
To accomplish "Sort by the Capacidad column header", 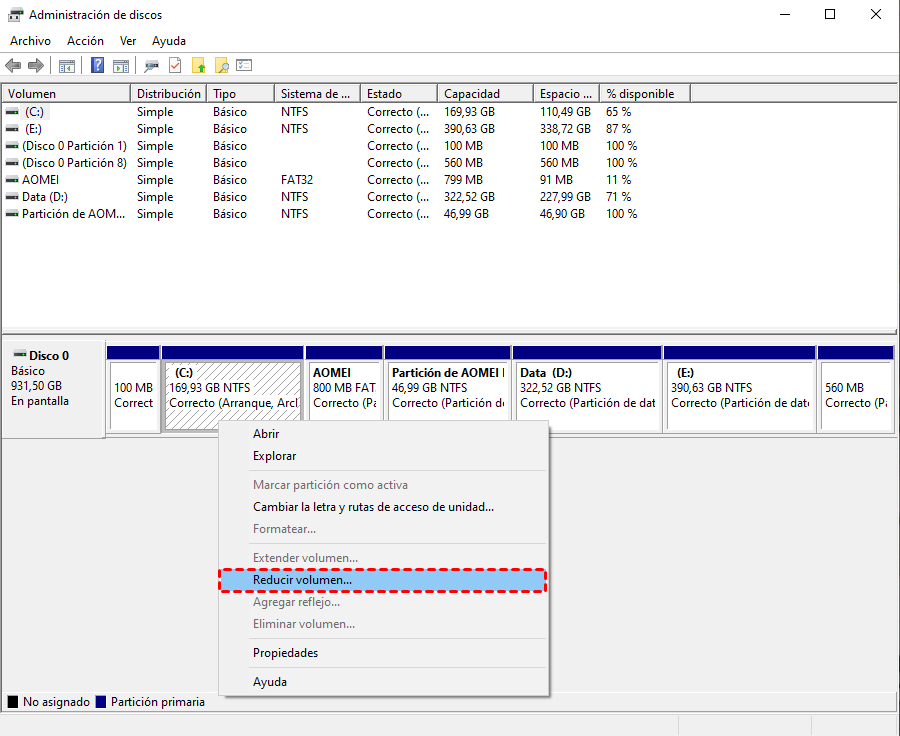I will [x=472, y=94].
